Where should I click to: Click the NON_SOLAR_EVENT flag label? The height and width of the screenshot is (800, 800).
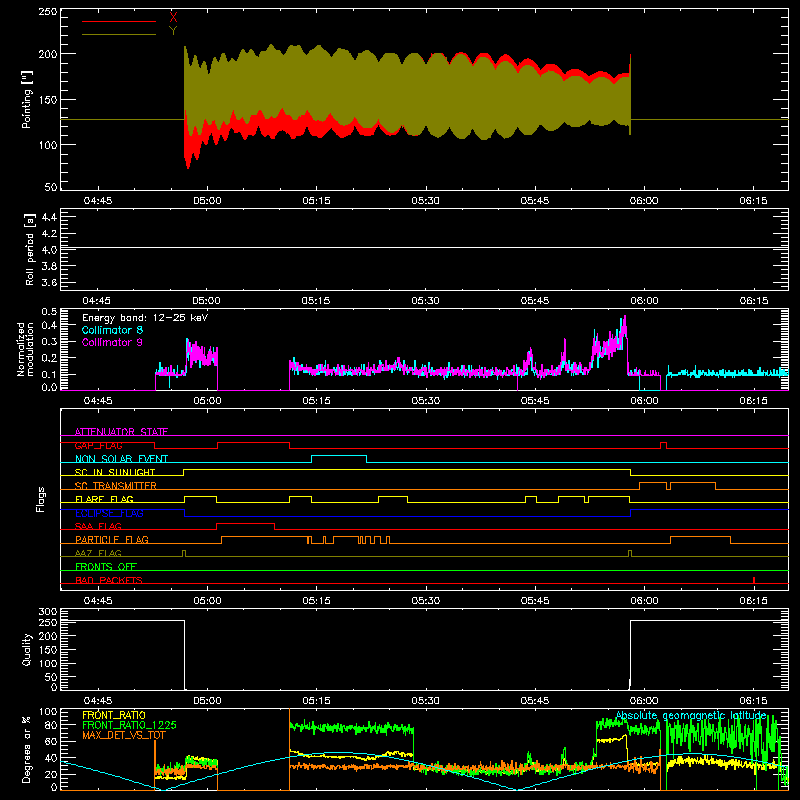coord(121,459)
